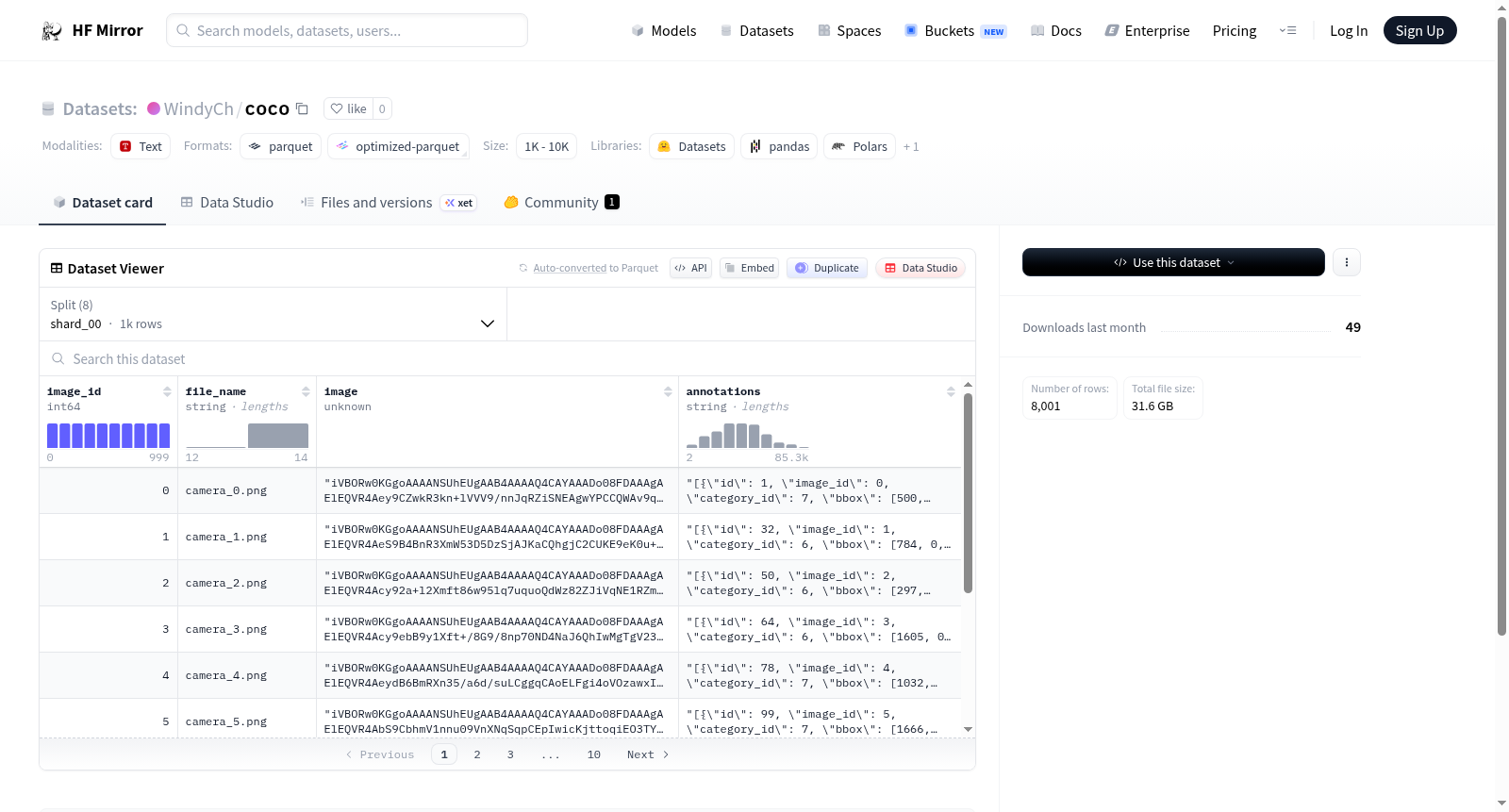
Task: Focus the top search models field
Action: pos(347,30)
